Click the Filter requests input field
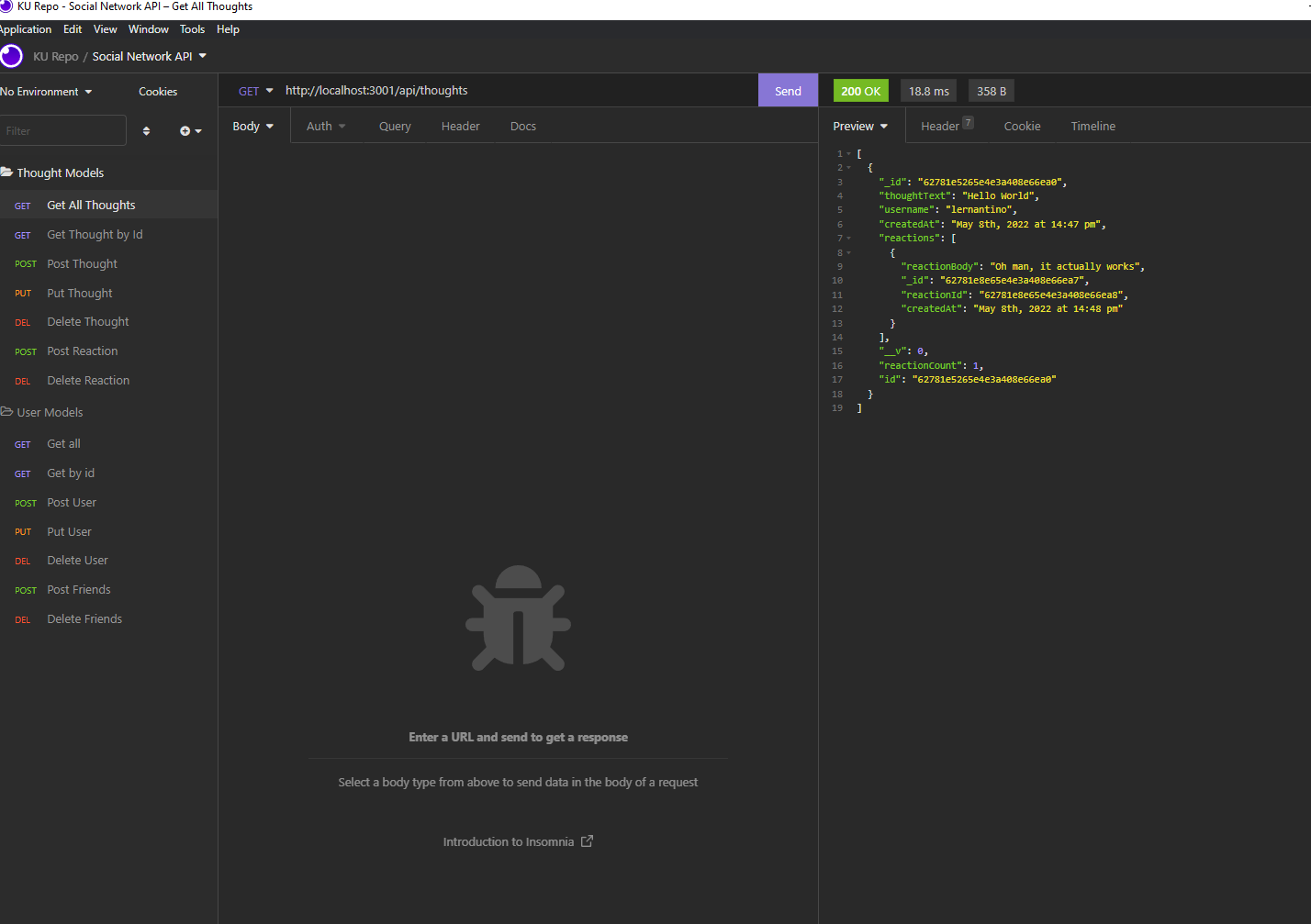Screen dimensions: 1311x924 coord(62,130)
